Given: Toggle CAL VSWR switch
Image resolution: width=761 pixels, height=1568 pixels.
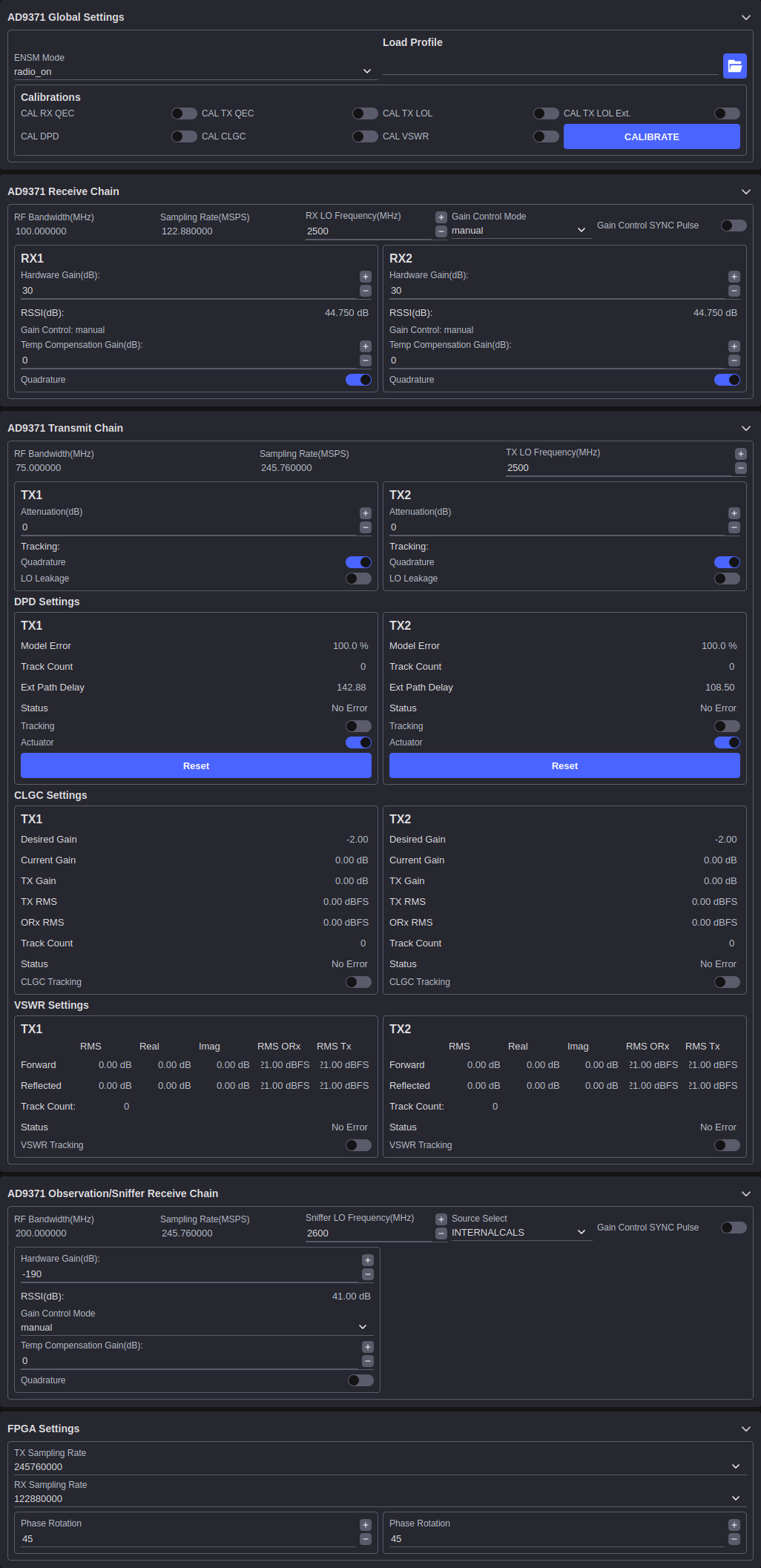Looking at the screenshot, I should click(546, 136).
